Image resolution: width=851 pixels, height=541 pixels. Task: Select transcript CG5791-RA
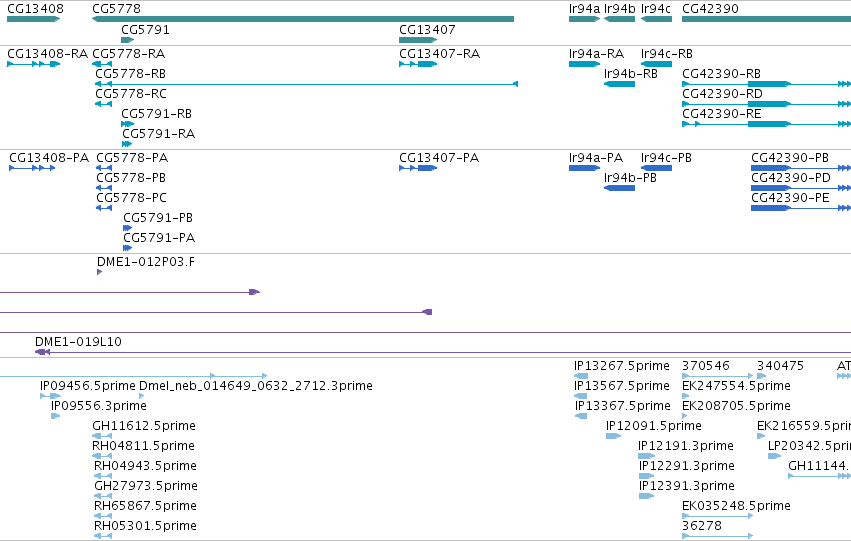click(158, 134)
